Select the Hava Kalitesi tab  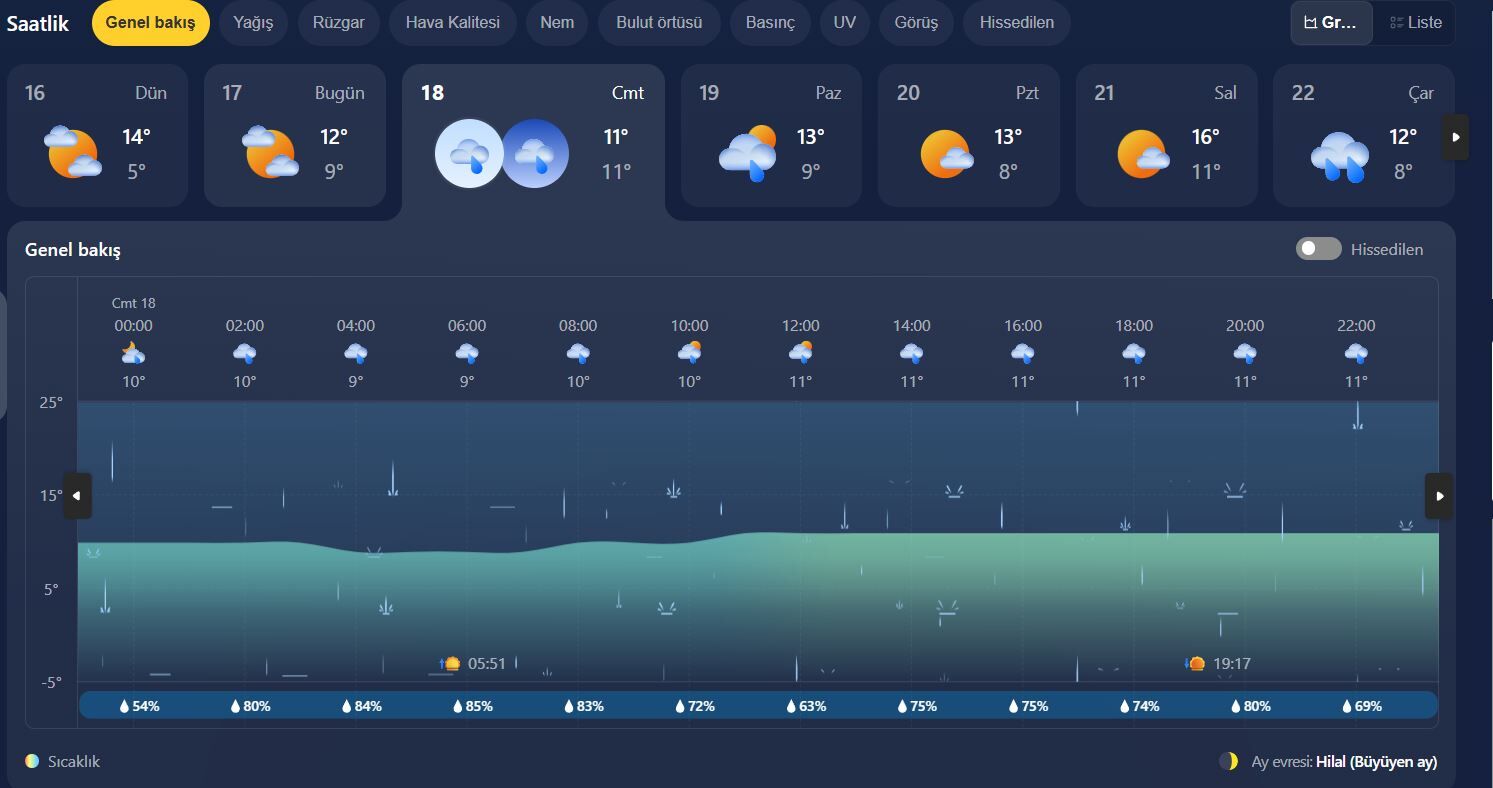pos(452,22)
